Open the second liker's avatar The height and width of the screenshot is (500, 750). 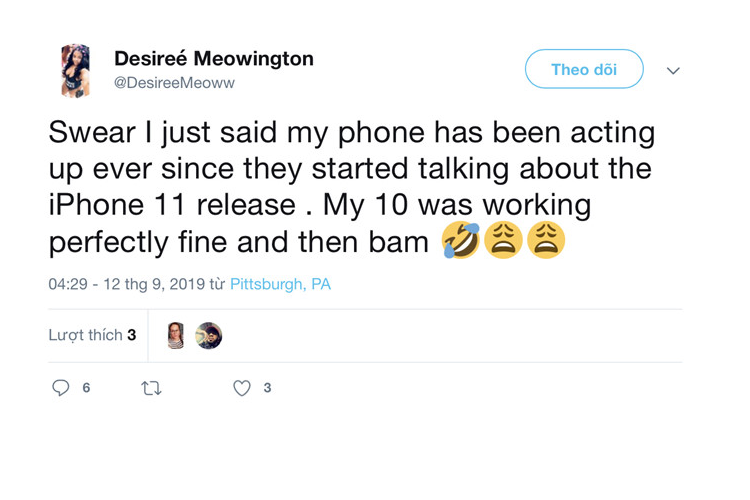209,336
